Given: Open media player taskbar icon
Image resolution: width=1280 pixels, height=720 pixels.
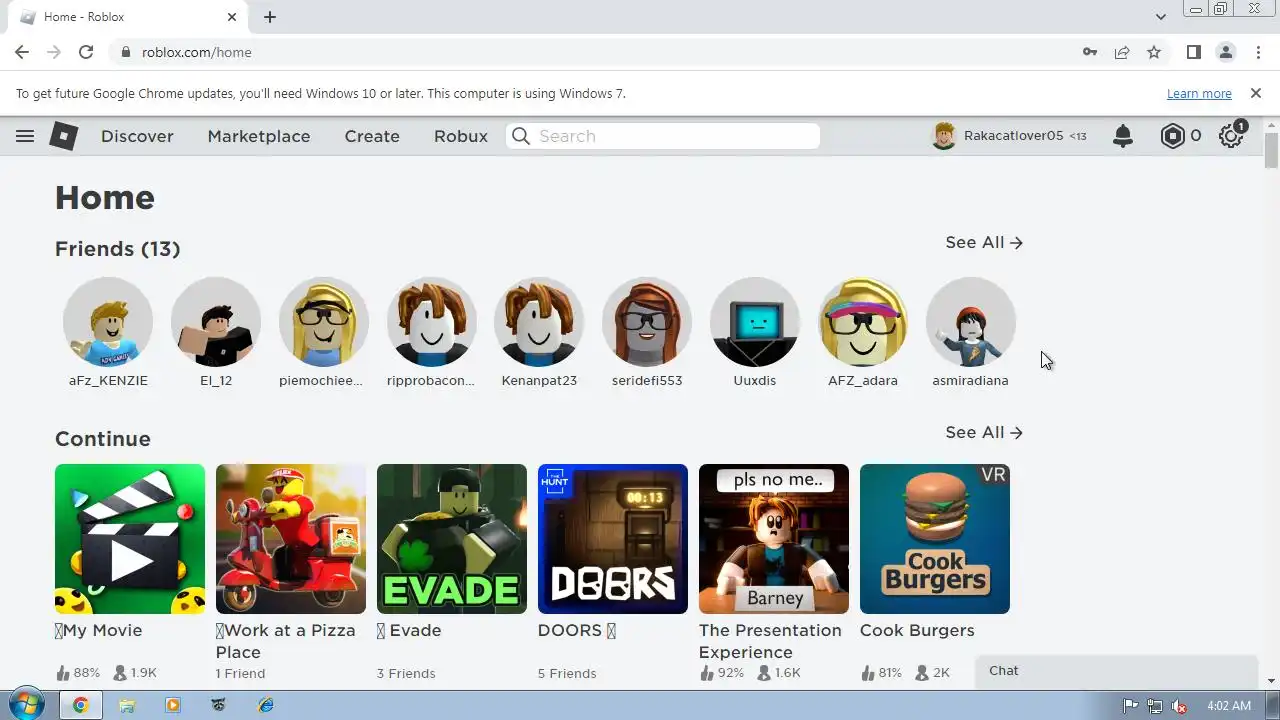Looking at the screenshot, I should [173, 705].
